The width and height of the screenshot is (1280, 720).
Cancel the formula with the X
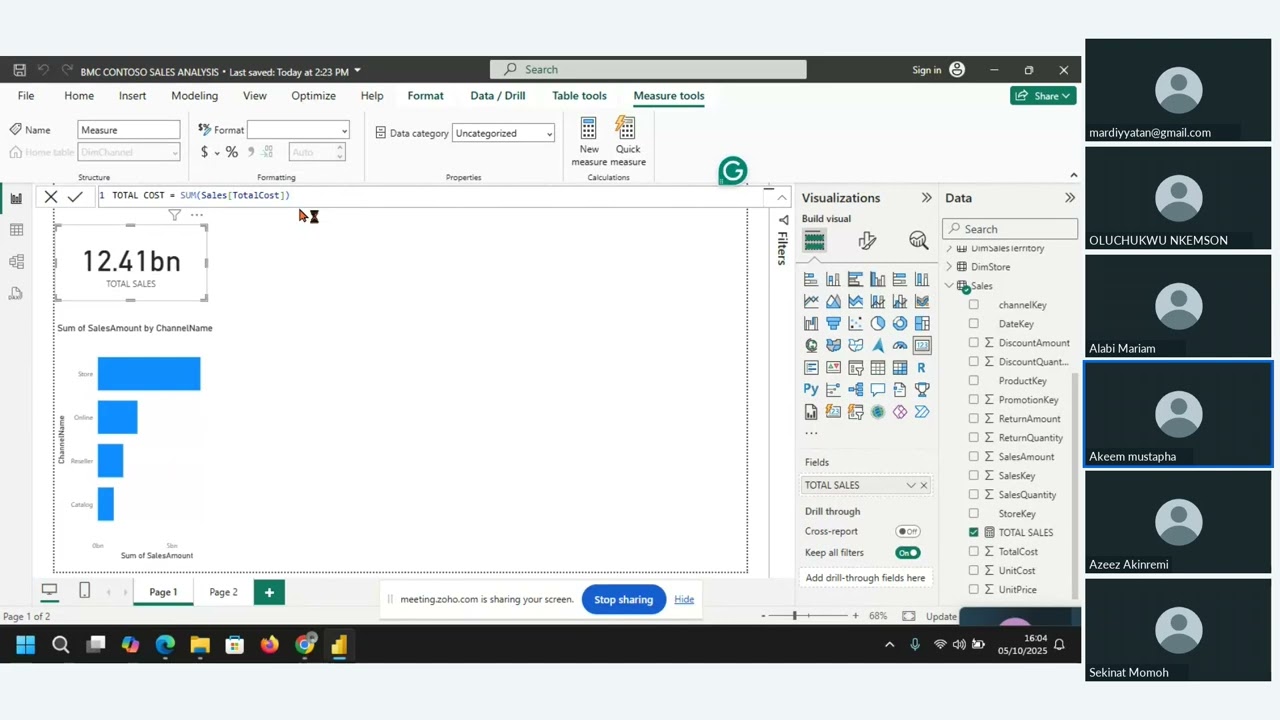pos(51,197)
